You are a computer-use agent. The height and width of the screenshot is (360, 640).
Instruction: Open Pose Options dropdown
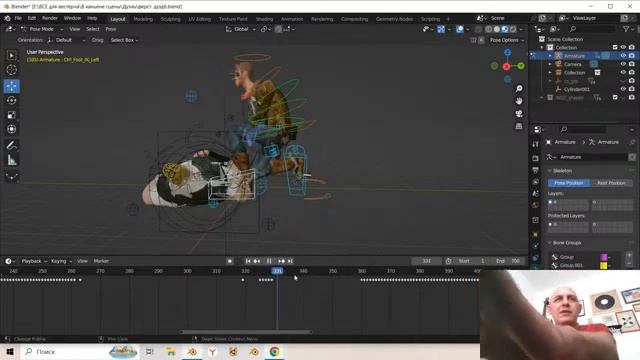click(x=507, y=40)
